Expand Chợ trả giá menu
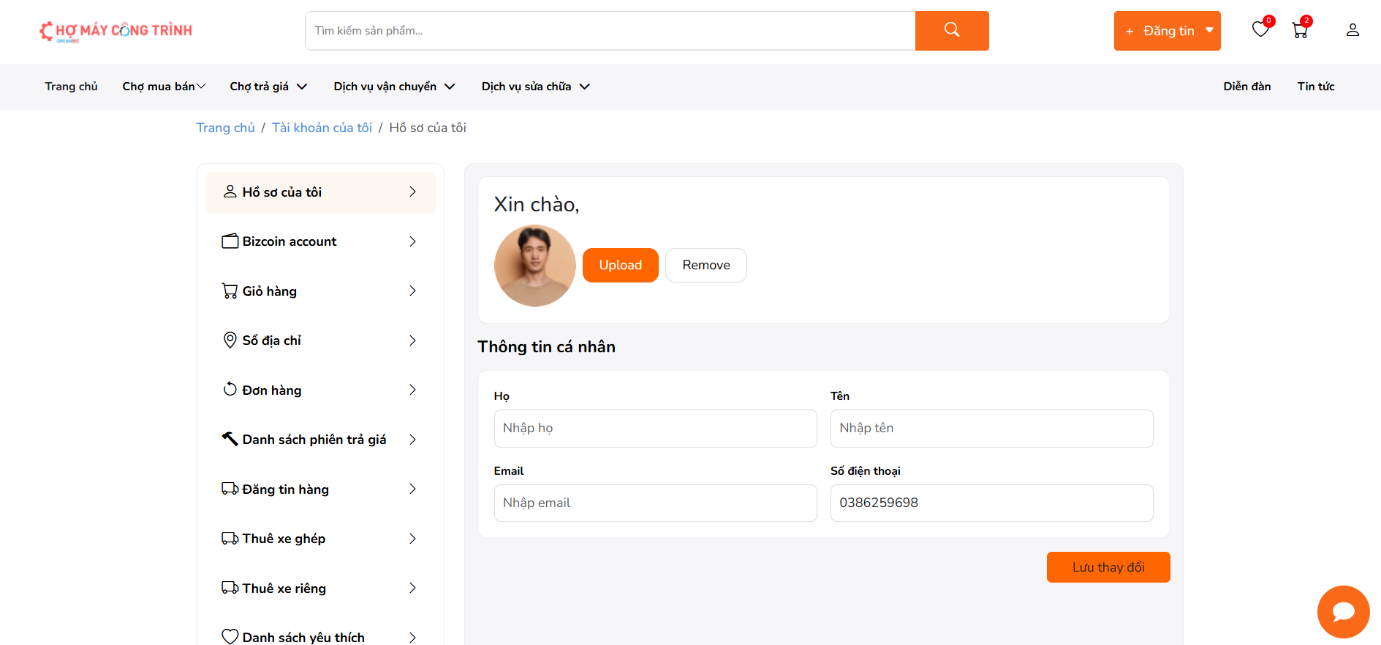 coord(268,87)
